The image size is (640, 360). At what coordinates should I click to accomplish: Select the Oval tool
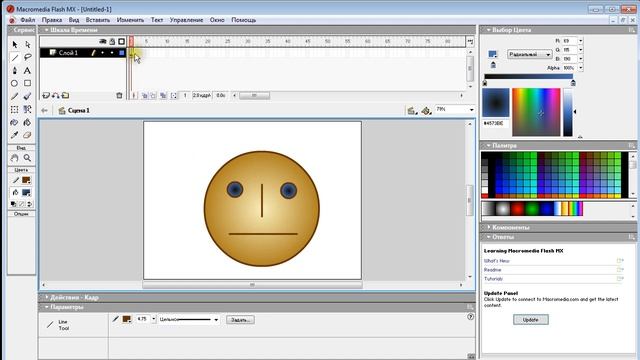(15, 83)
